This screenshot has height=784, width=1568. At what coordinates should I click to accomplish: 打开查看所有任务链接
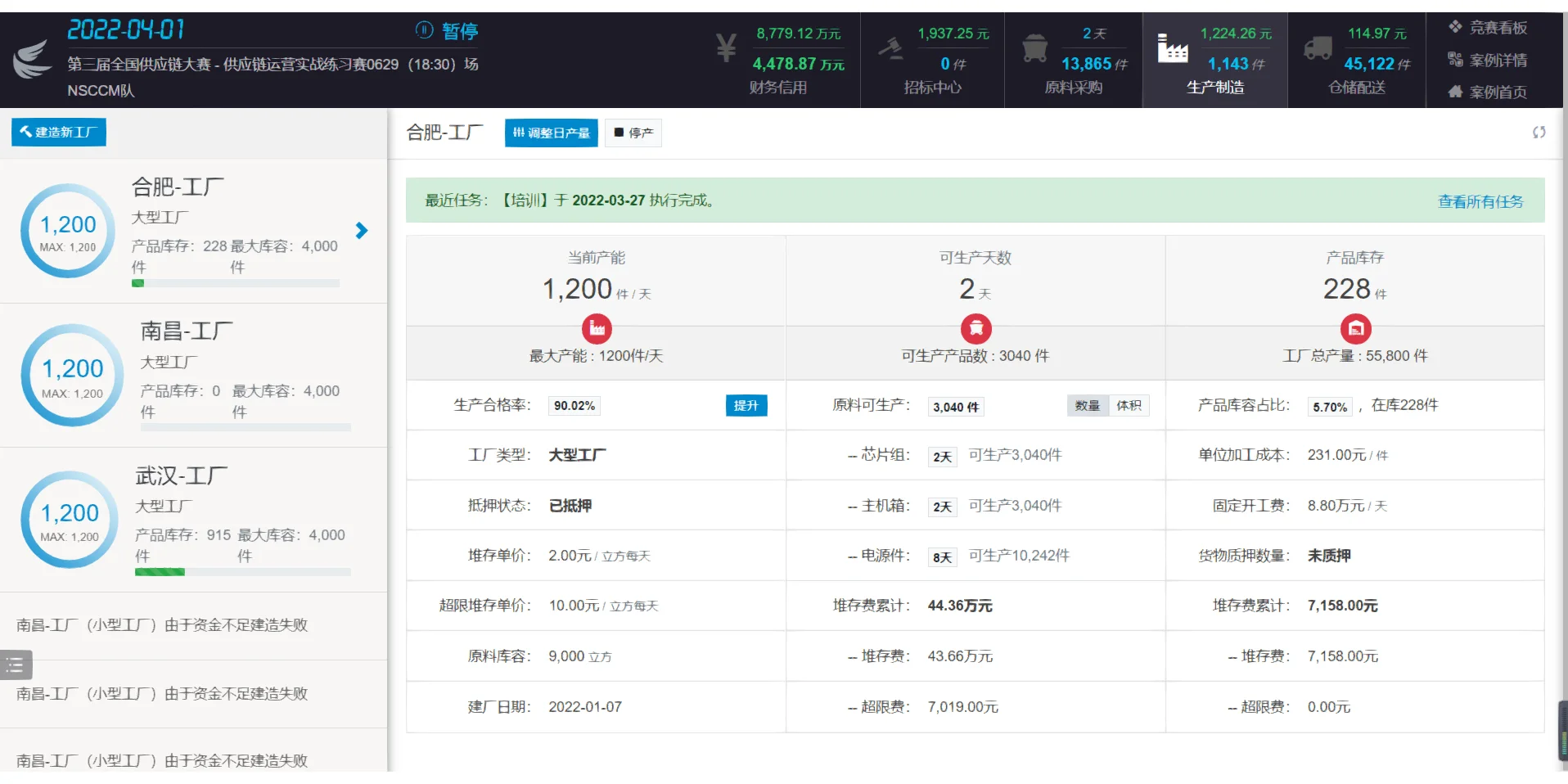(1480, 201)
